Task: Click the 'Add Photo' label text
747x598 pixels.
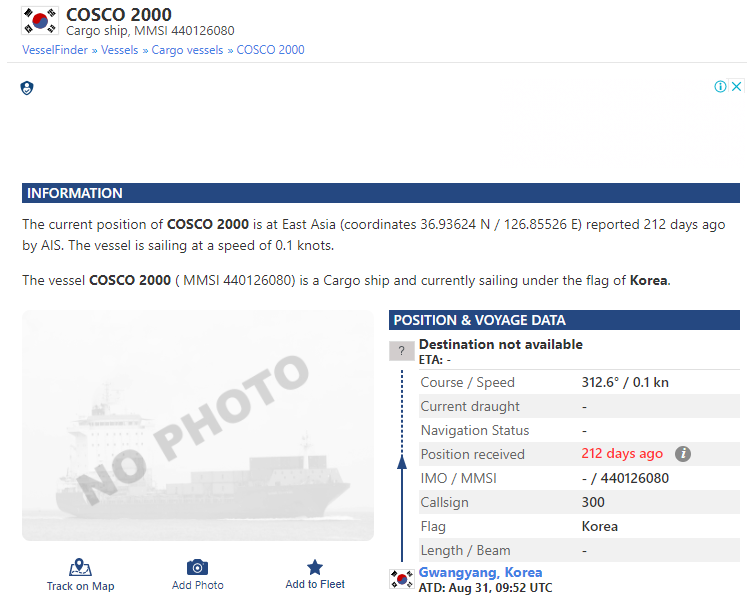Action: (x=197, y=585)
